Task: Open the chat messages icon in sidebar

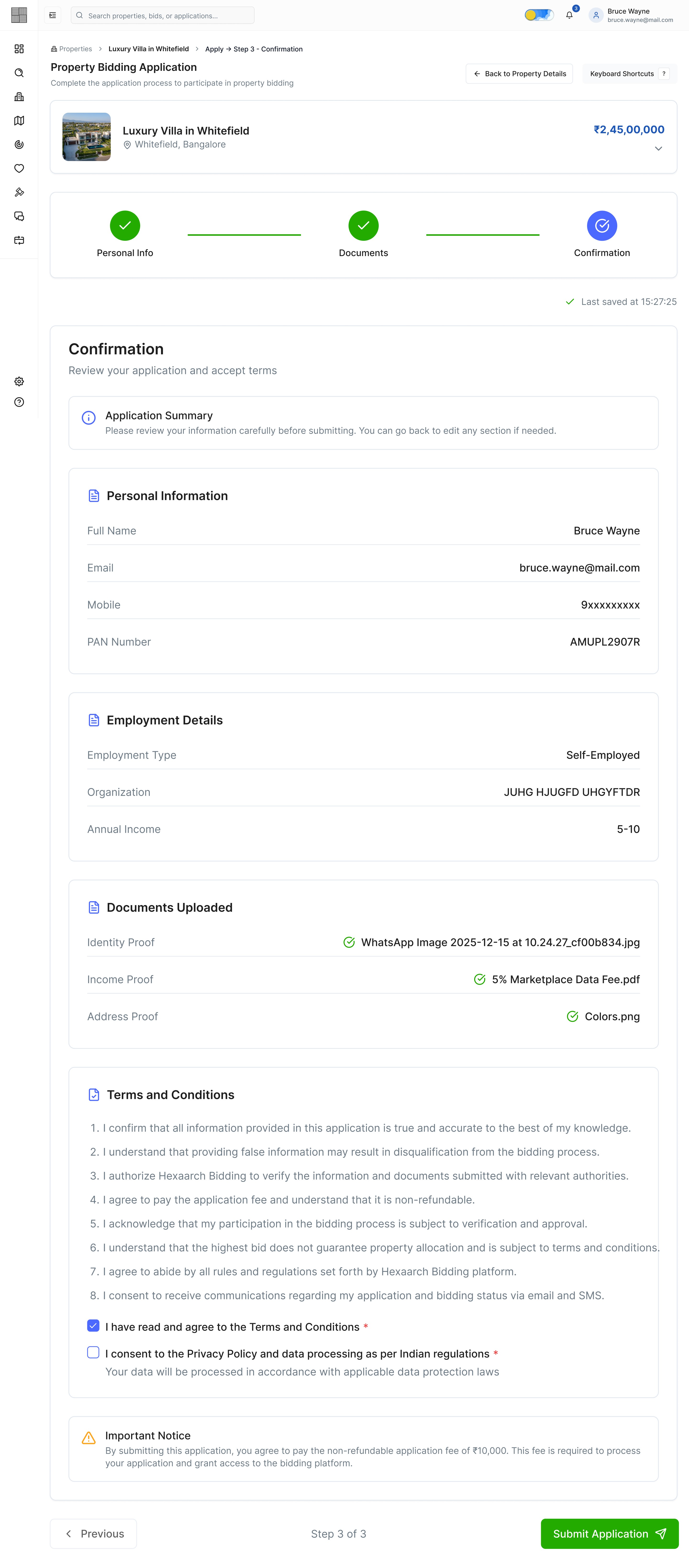Action: click(x=19, y=216)
